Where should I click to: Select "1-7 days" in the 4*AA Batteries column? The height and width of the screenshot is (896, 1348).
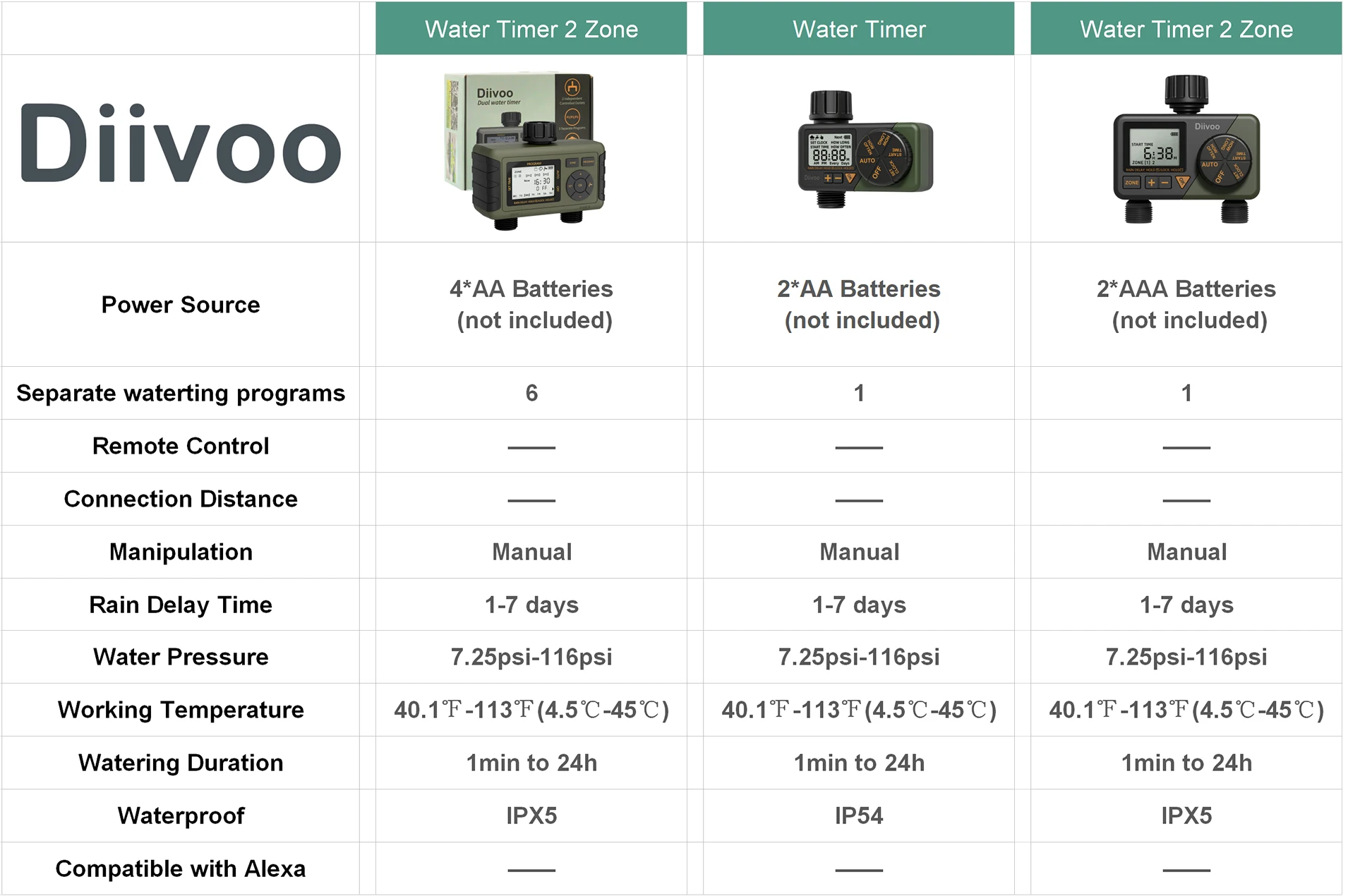click(531, 605)
